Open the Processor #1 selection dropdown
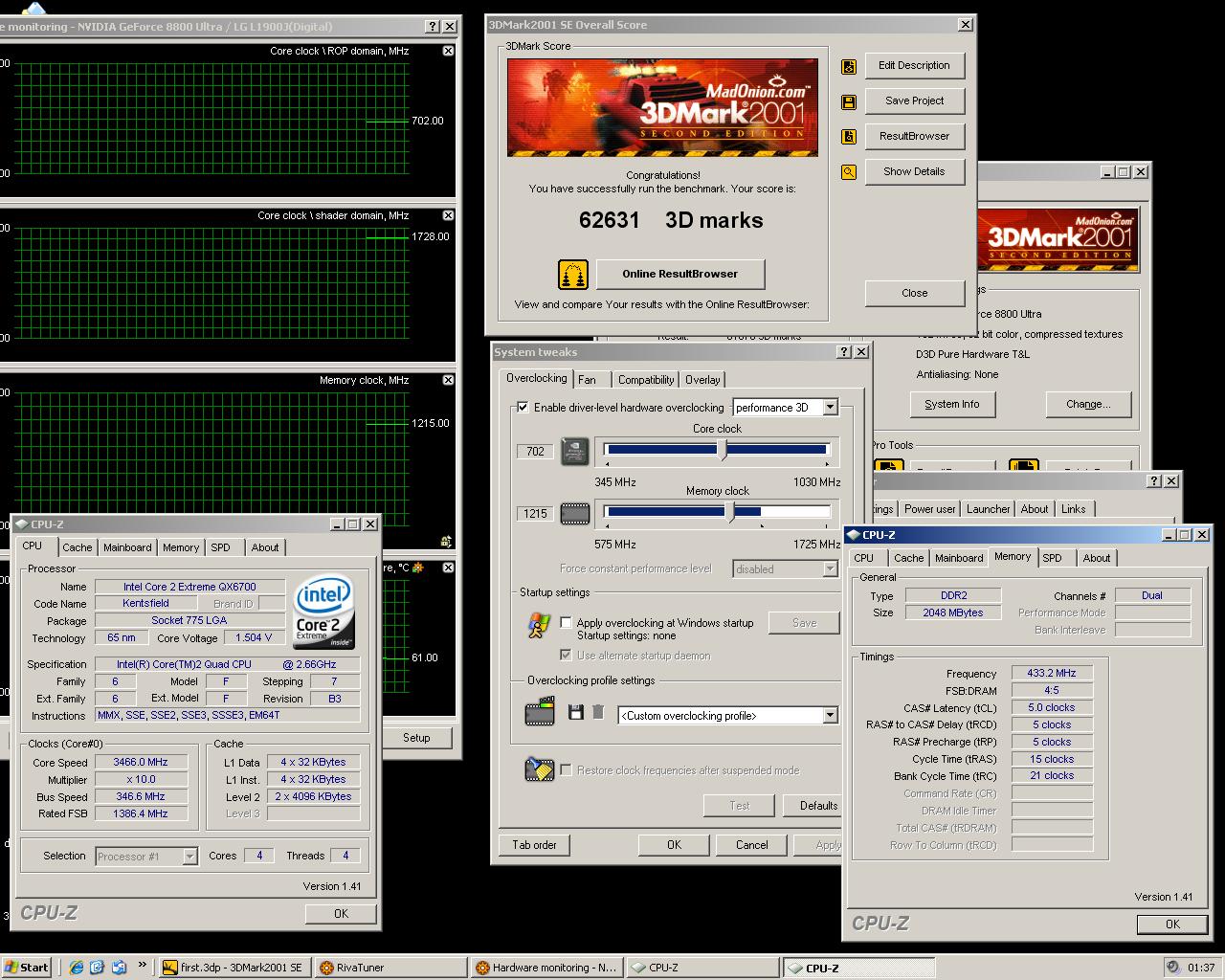The width and height of the screenshot is (1225, 980). 189,857
